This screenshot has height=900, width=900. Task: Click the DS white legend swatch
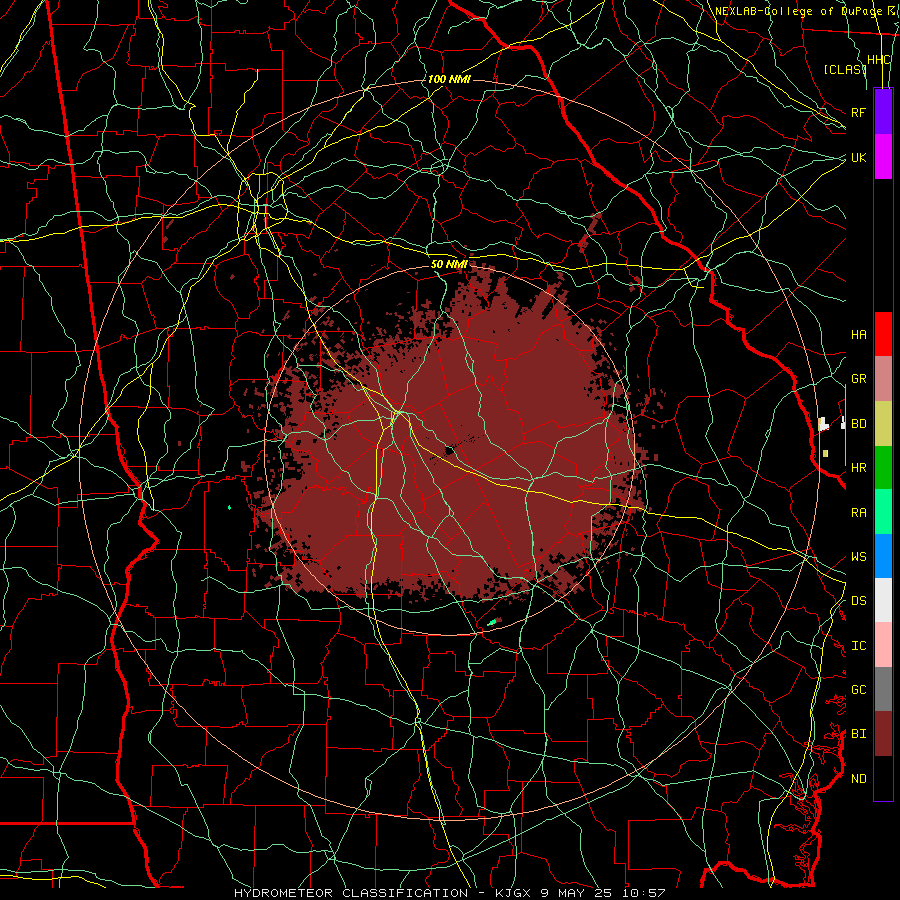(883, 600)
